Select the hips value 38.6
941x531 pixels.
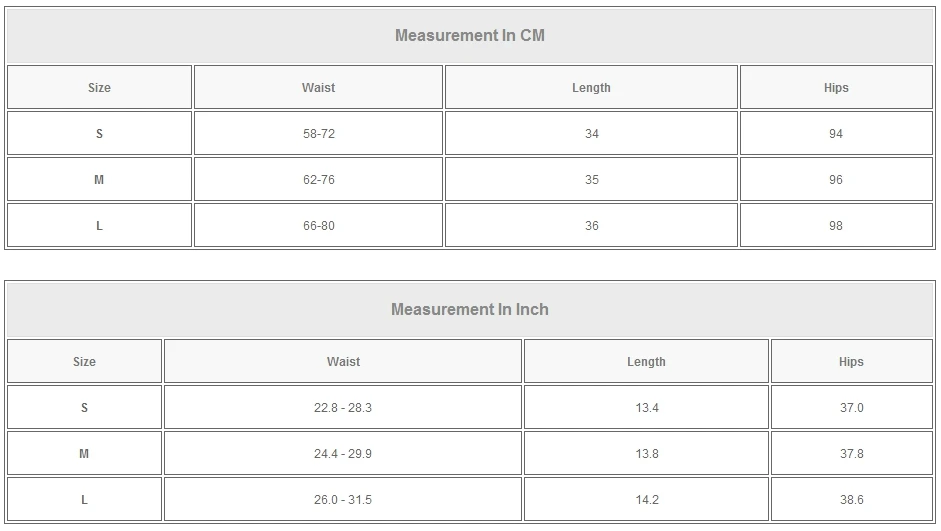tap(851, 500)
